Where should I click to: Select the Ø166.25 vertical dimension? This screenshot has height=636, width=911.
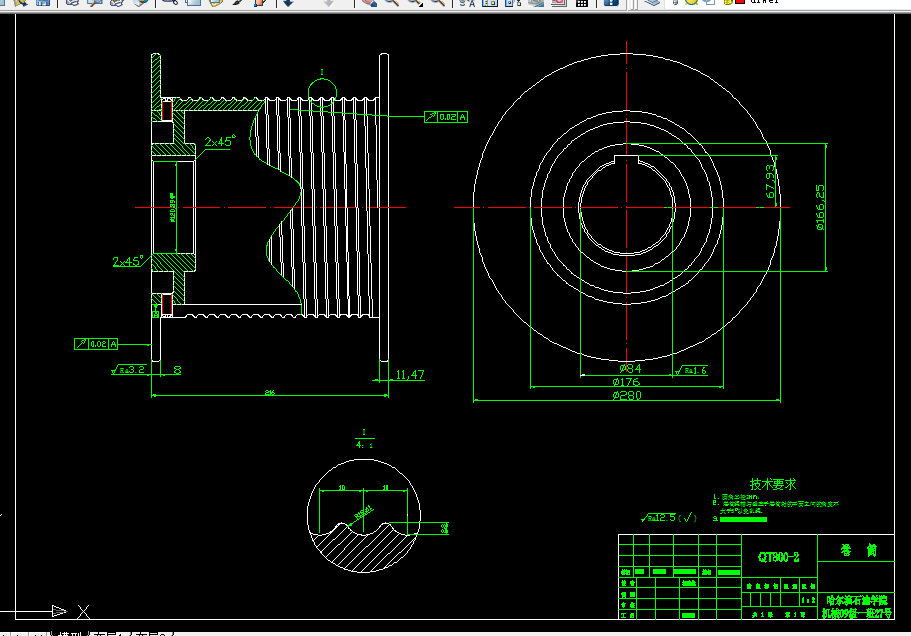[x=820, y=207]
